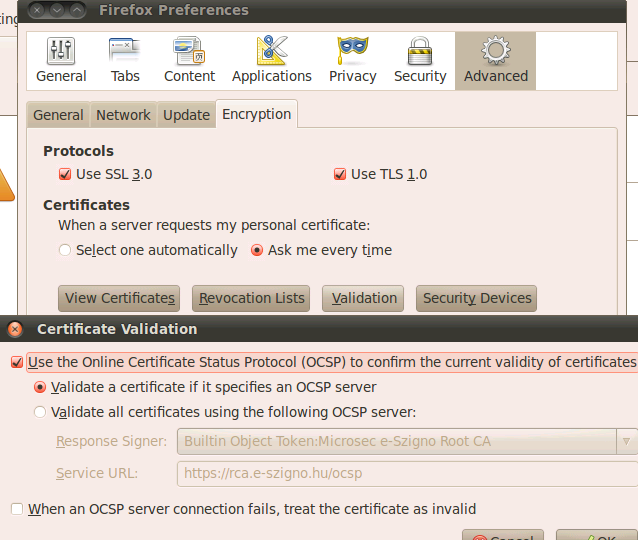Viewport: 638px width, 540px height.
Task: Click the Firefox Preferences title bar text
Action: pyautogui.click(x=174, y=10)
